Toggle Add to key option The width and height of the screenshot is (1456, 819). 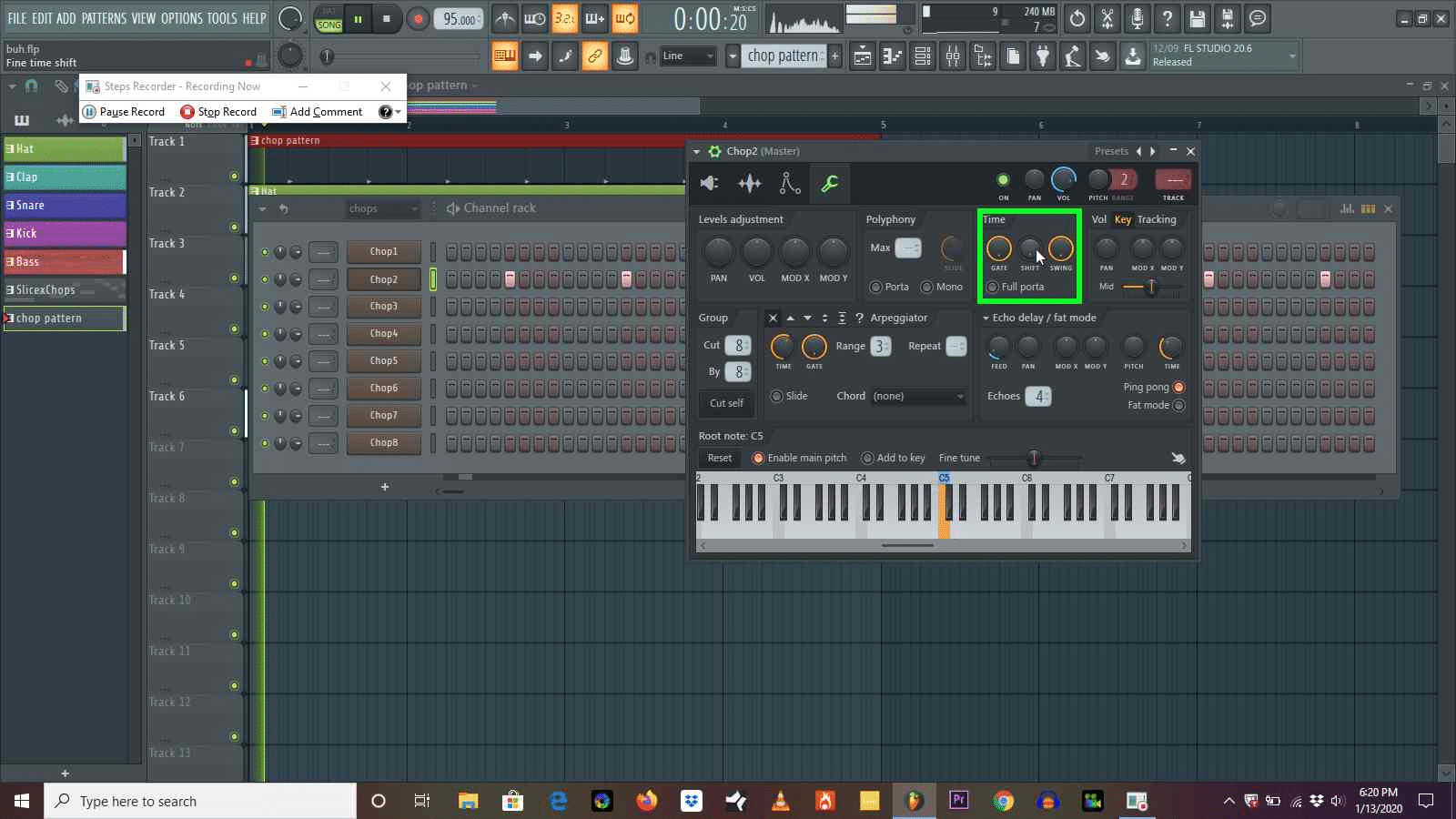point(893,458)
